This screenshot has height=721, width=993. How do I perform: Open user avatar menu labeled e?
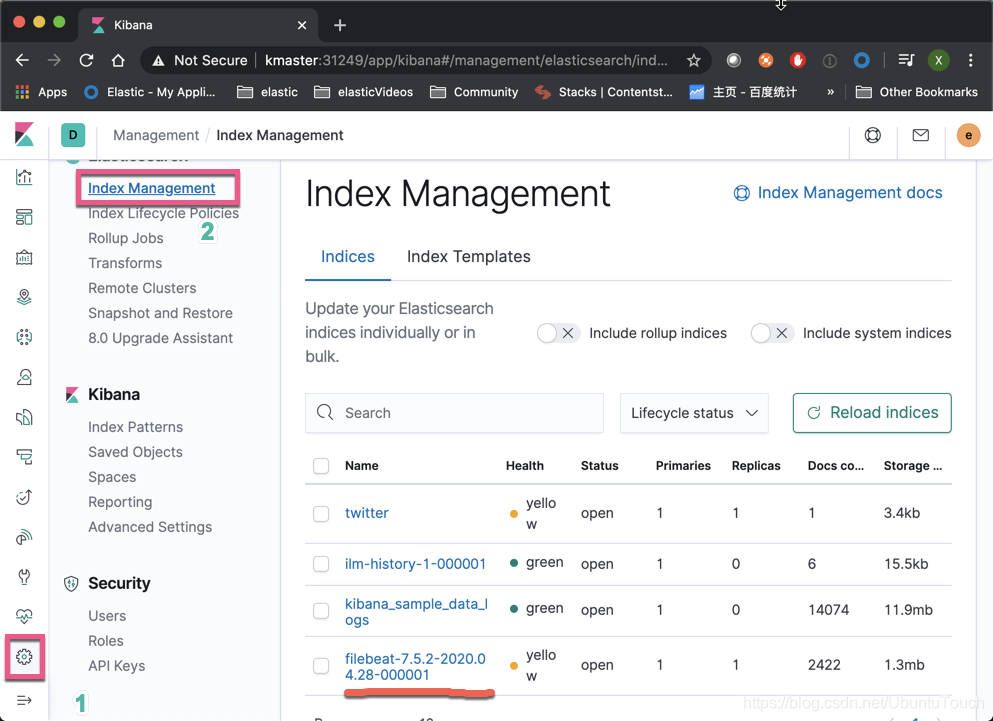tap(968, 135)
